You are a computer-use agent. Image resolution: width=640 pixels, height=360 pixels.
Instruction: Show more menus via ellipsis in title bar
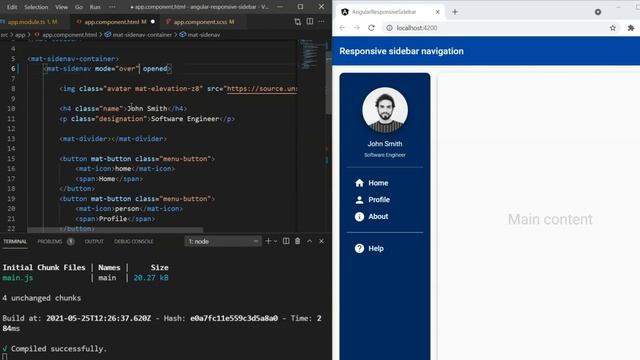click(112, 7)
